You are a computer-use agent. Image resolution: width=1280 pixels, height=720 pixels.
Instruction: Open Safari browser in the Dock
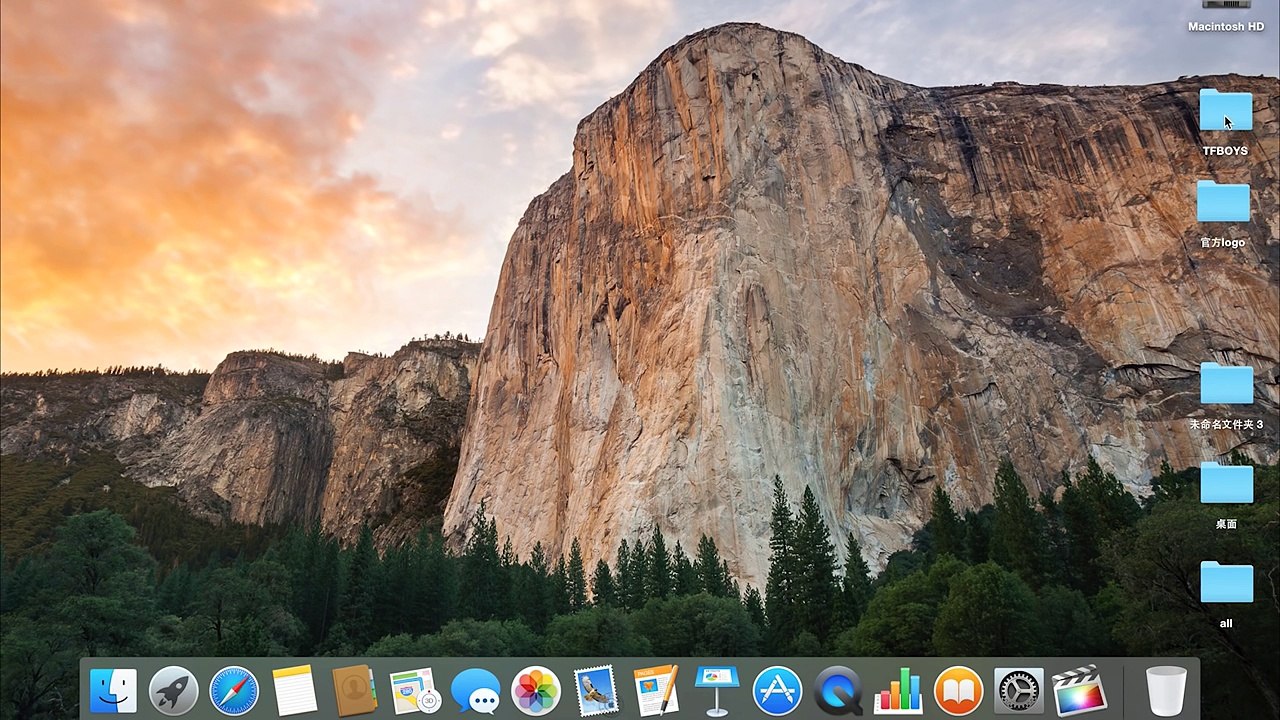(x=234, y=691)
